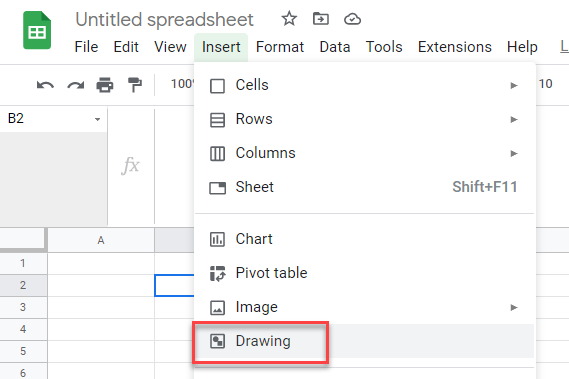The image size is (569, 379).
Task: Click the Columns icon in Insert menu
Action: [x=217, y=154]
